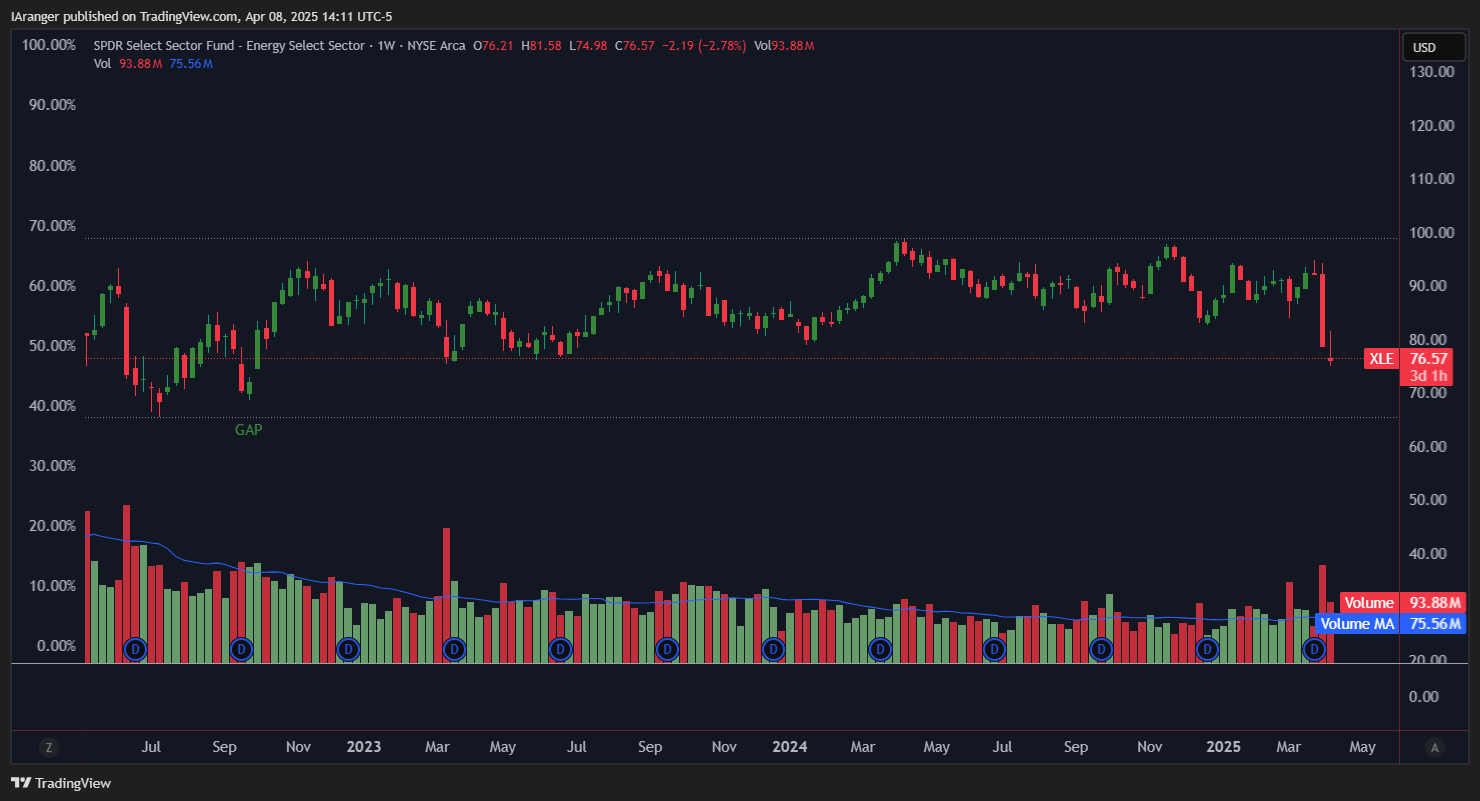
Task: Click the TradingView logo
Action: pos(62,783)
